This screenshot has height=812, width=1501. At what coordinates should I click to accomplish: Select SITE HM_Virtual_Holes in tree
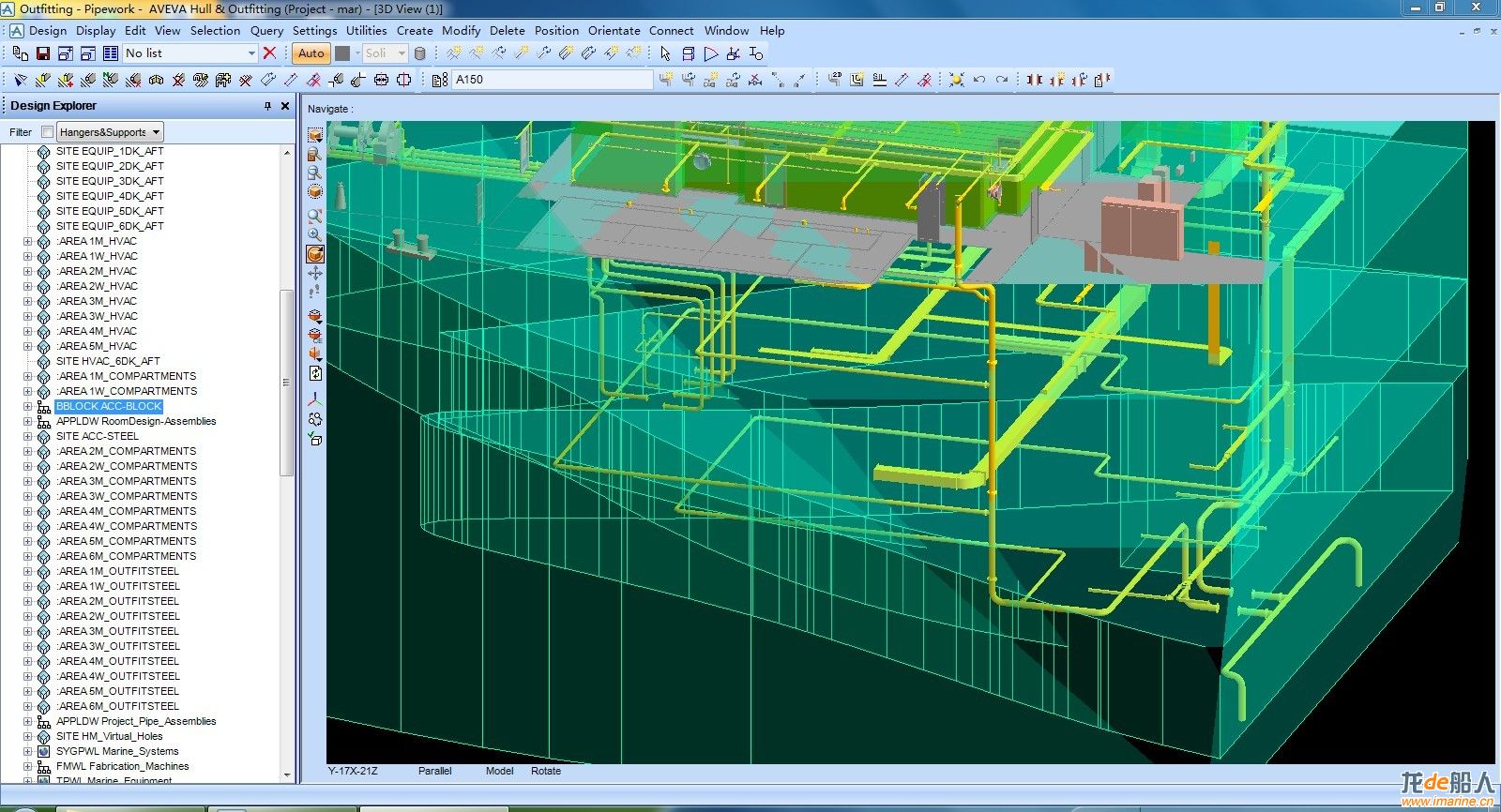coord(109,736)
